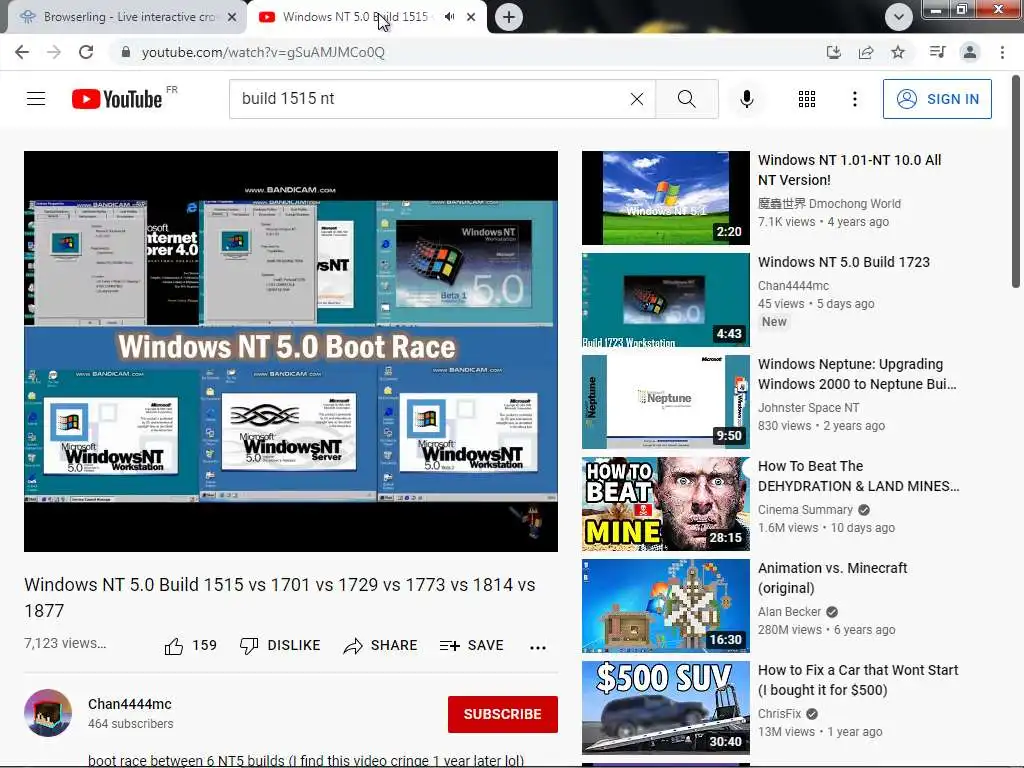Open the media control icon in Chrome toolbar
The width and height of the screenshot is (1024, 768).
(x=937, y=52)
